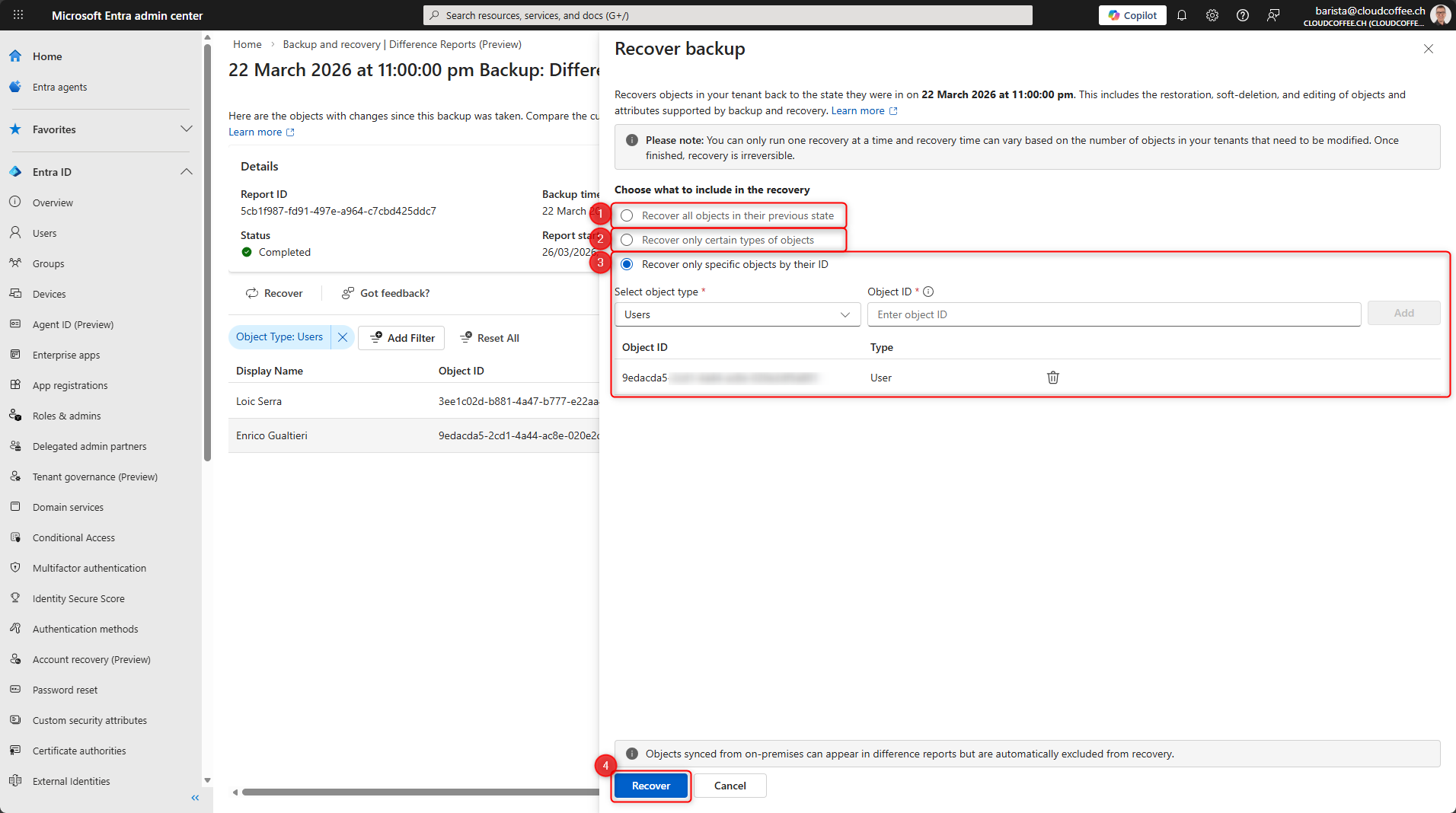
Task: Select Recover only certain types of objects
Action: [627, 241]
